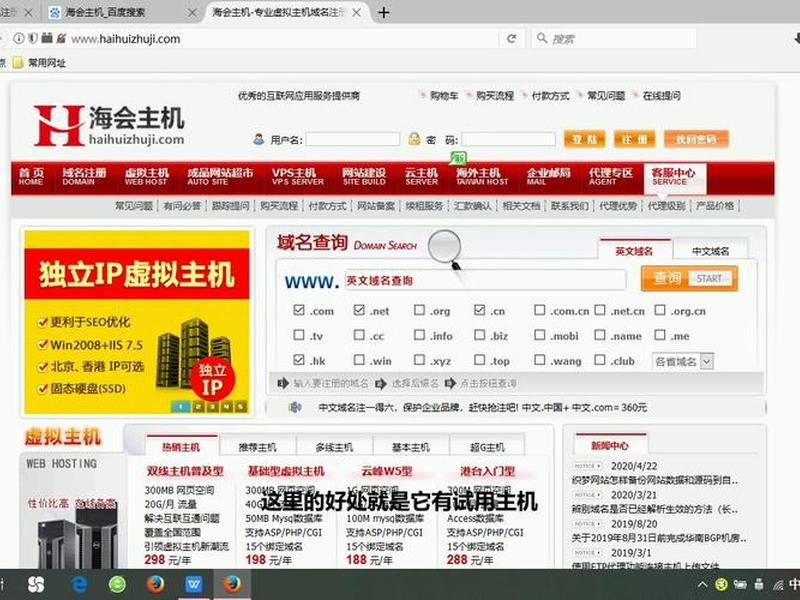Click the speaker announcement icon
The width and height of the screenshot is (800, 600).
click(x=295, y=407)
